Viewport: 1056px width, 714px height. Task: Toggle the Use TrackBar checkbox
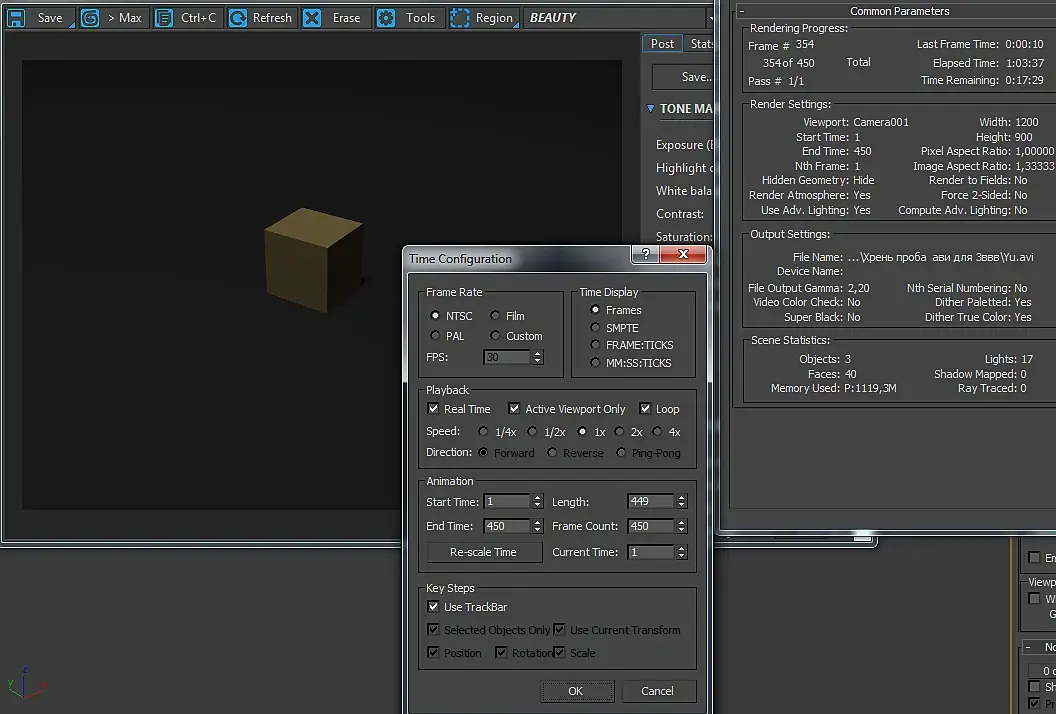pos(433,607)
